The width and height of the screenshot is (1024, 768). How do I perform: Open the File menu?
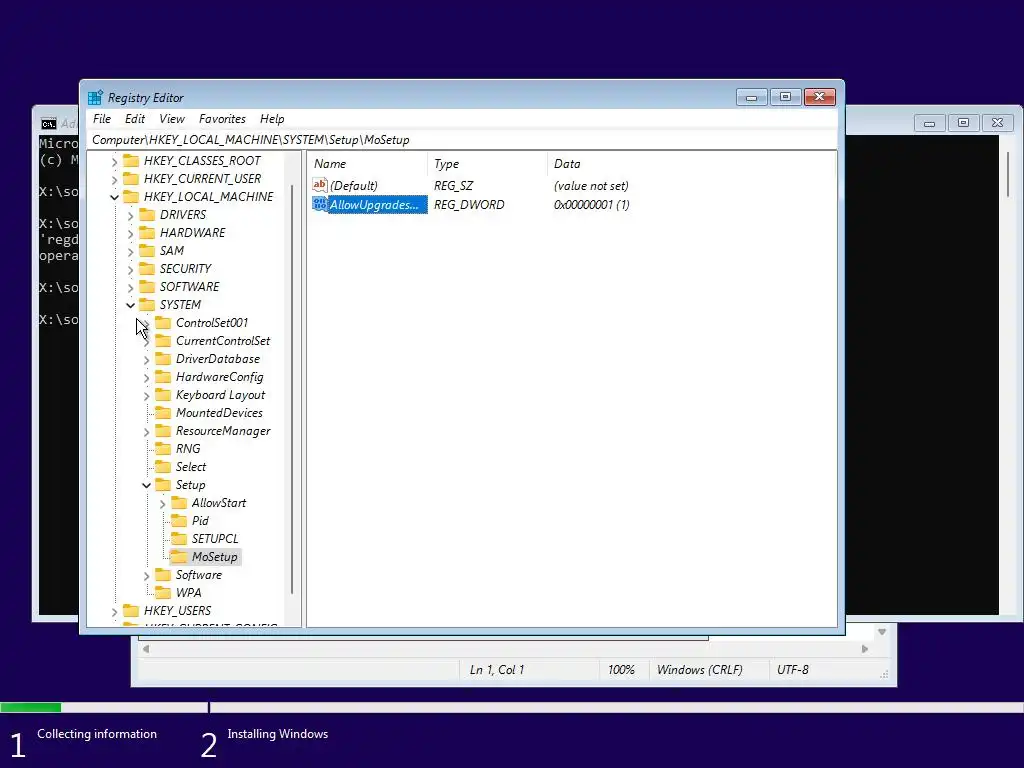coord(102,119)
